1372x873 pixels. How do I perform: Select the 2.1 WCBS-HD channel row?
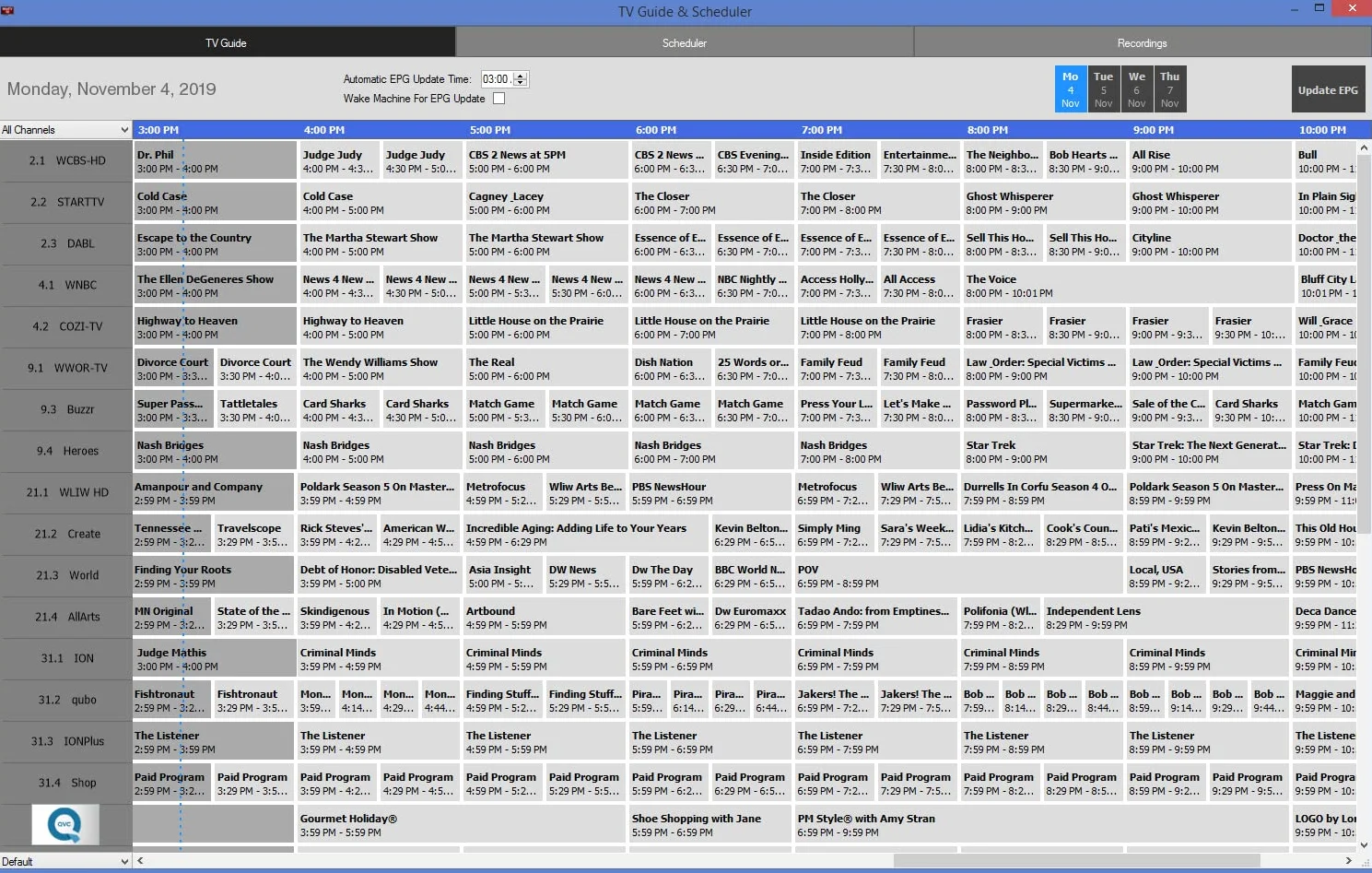[66, 160]
